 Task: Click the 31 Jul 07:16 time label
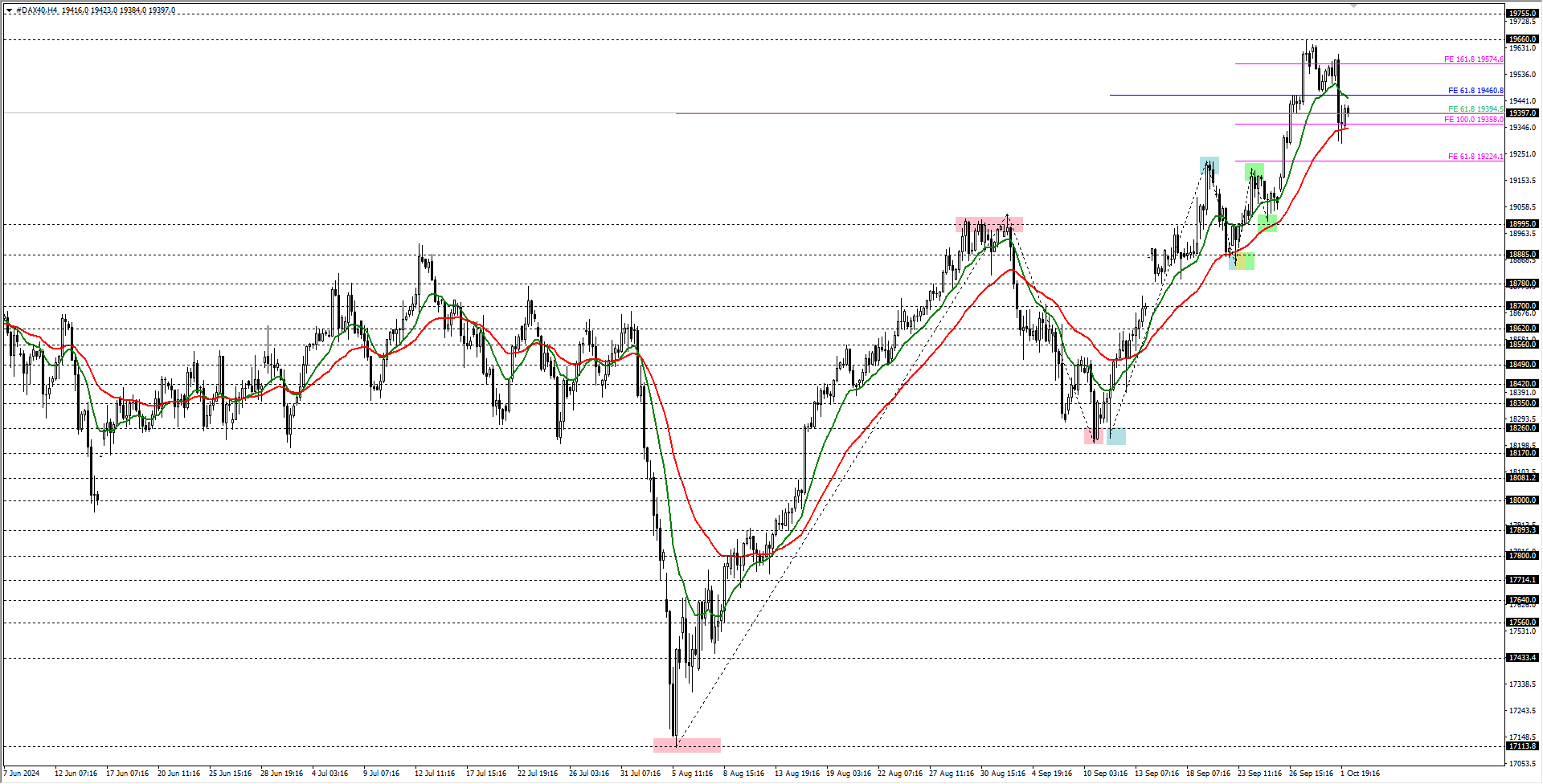coord(641,774)
